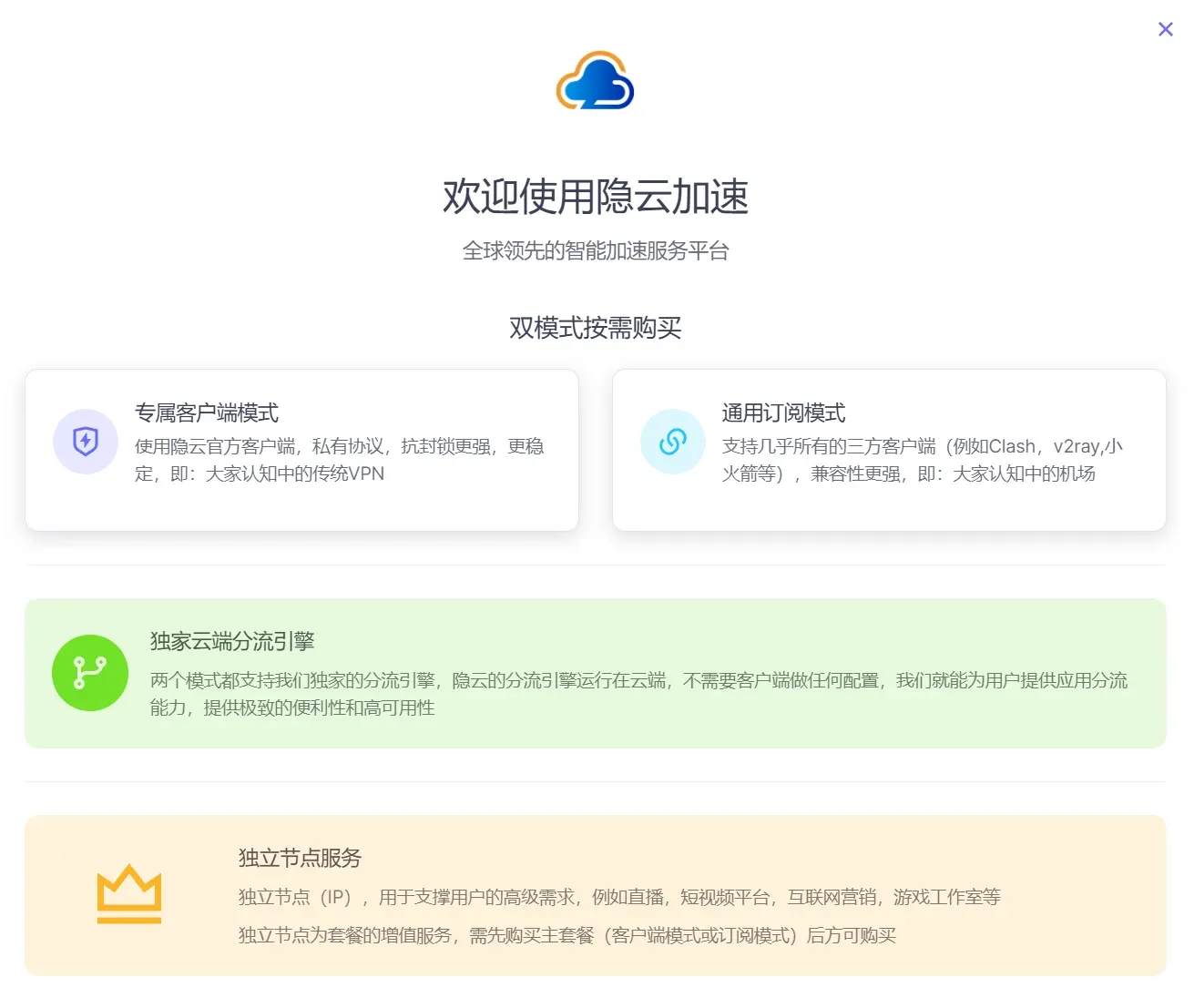This screenshot has width=1194, height=1008.
Task: Click the blue chain link icon
Action: (x=673, y=442)
